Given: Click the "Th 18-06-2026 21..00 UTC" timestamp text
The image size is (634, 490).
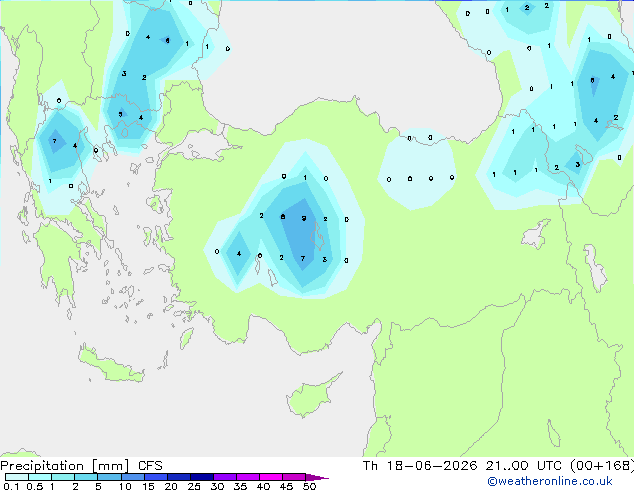Looking at the screenshot, I should point(462,466).
